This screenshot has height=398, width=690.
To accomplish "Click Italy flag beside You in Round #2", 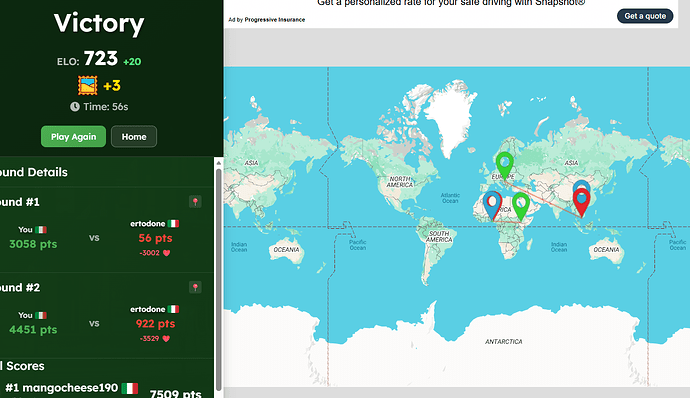I will [x=41, y=315].
